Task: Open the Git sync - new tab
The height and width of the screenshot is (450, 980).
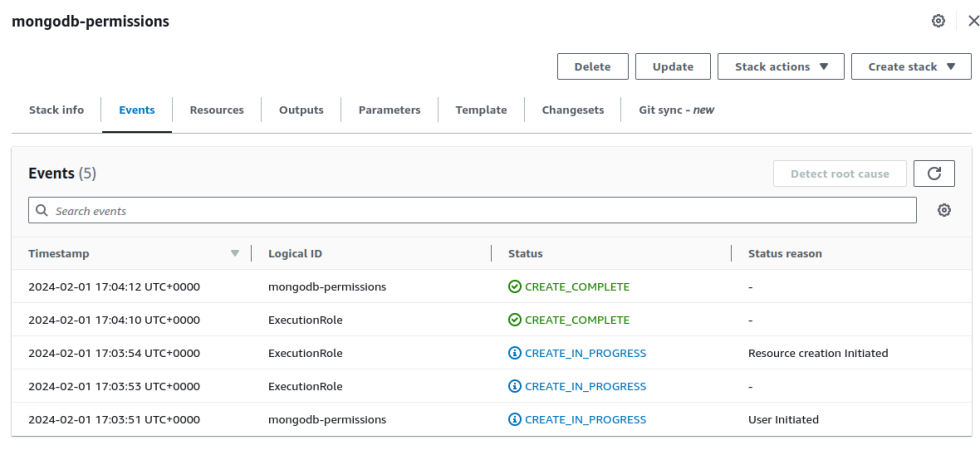Action: [x=676, y=110]
